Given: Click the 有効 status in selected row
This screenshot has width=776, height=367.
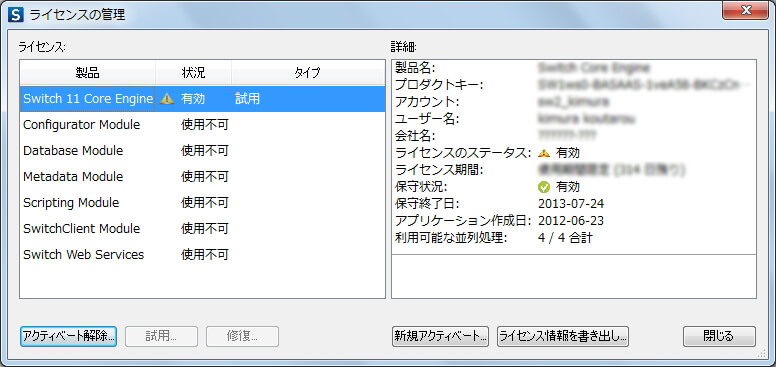Looking at the screenshot, I should [x=193, y=99].
